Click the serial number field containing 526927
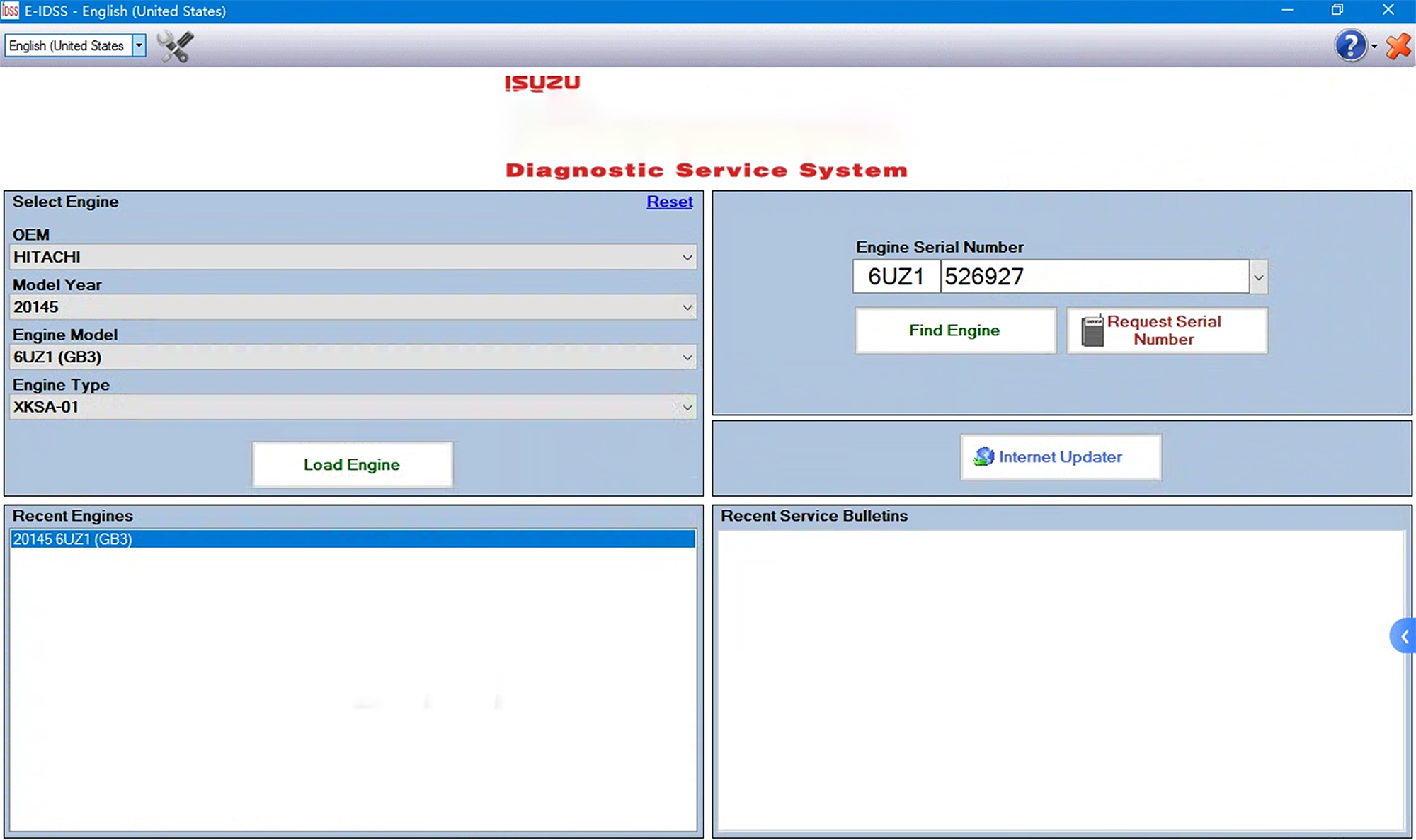 pyautogui.click(x=1094, y=277)
